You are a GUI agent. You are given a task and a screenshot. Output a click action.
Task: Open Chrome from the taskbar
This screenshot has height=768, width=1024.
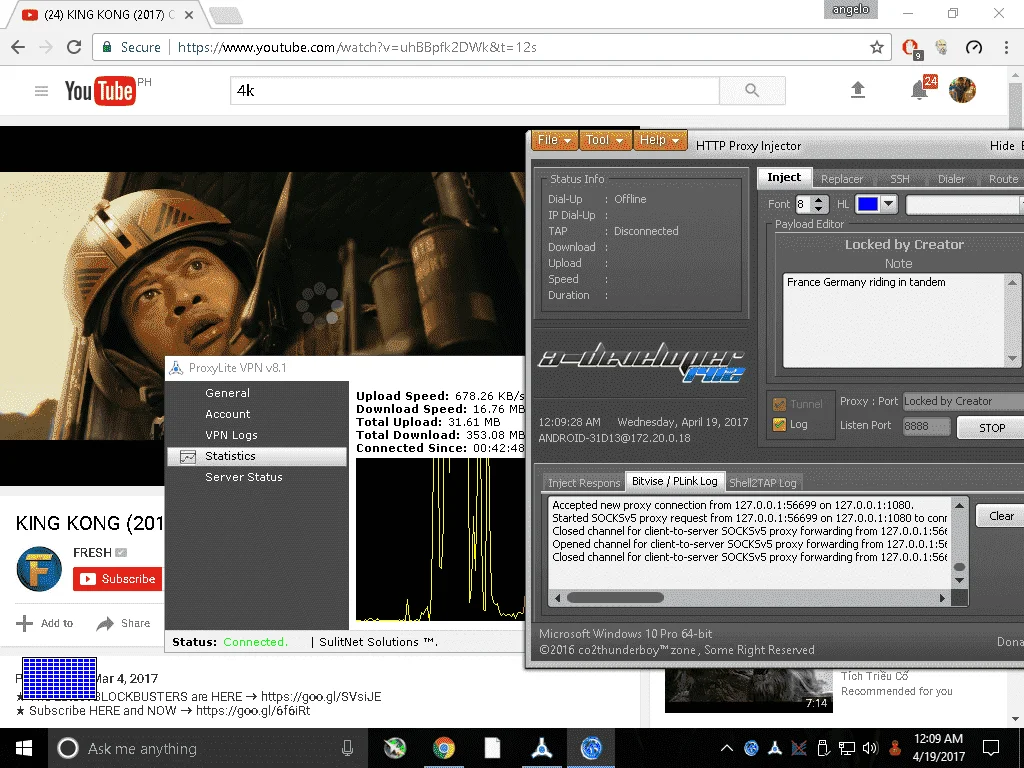pos(444,748)
